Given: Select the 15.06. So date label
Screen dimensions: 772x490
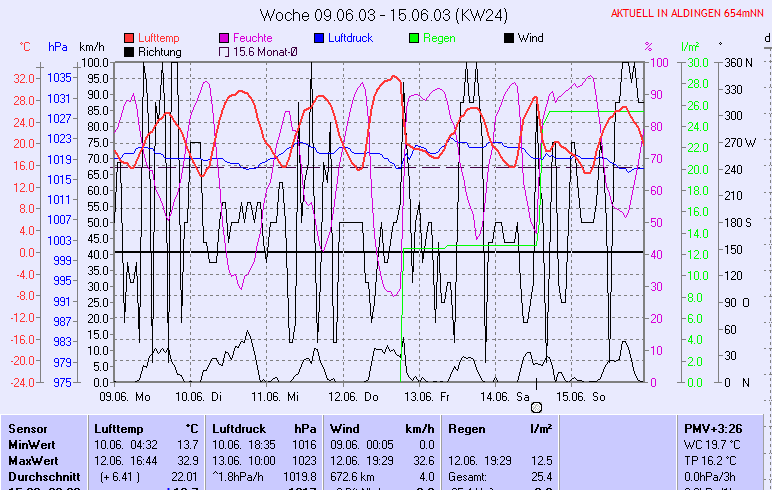Looking at the screenshot, I should point(581,396).
